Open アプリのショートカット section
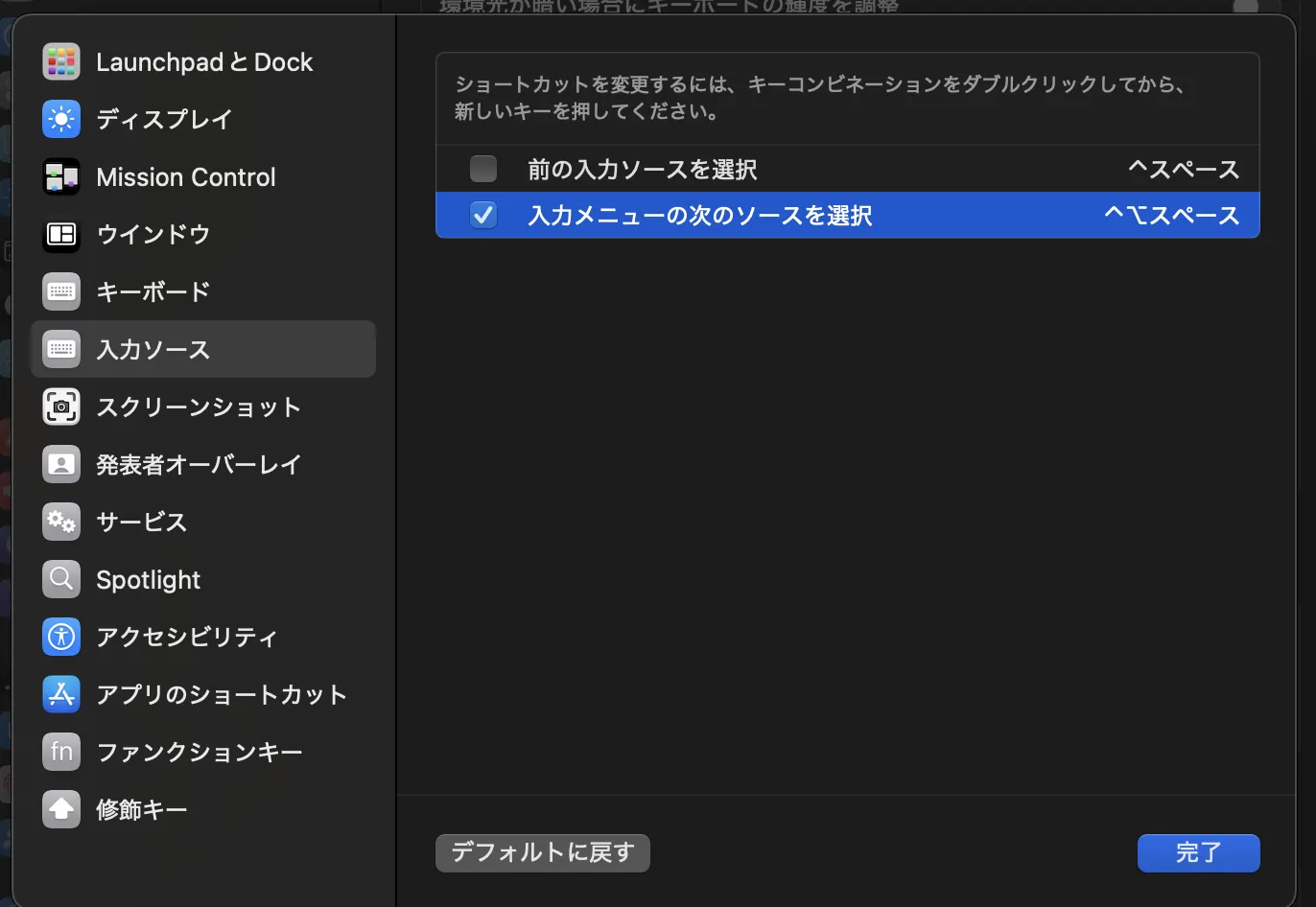1316x907 pixels. tap(221, 694)
